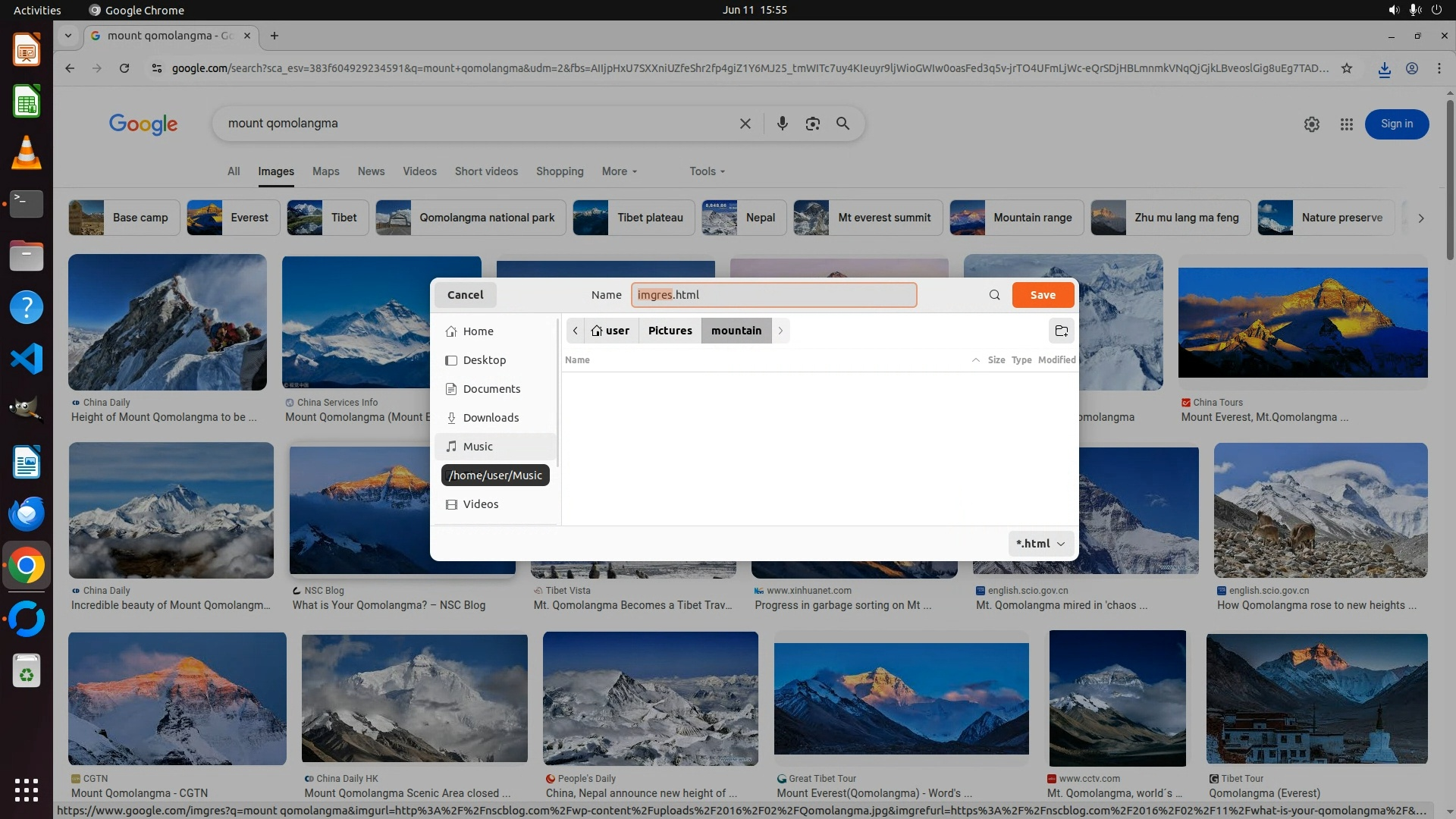Select the Pictures path breadcrumb
The width and height of the screenshot is (1456, 819).
point(670,331)
